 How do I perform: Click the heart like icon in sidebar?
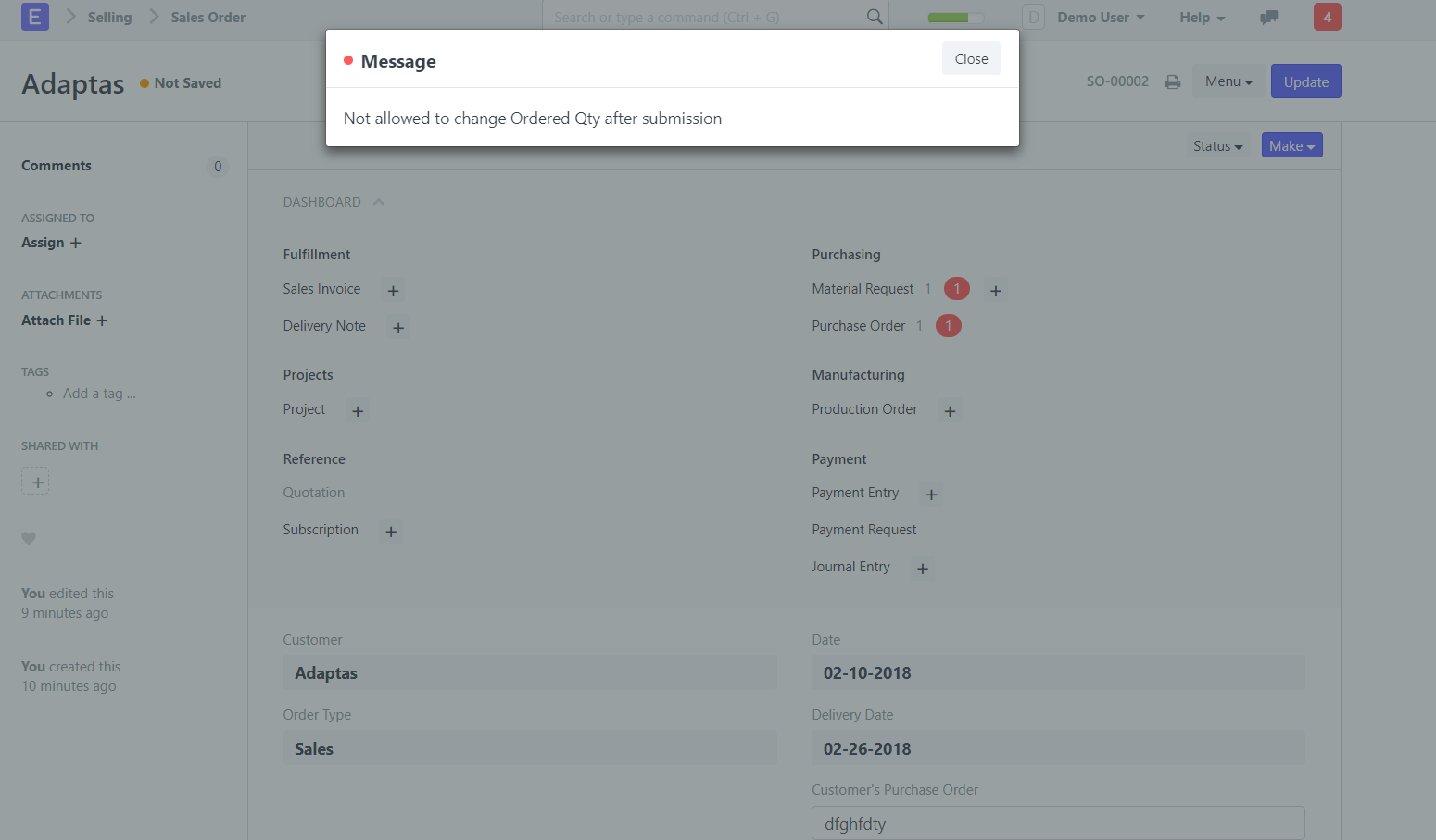click(x=29, y=538)
